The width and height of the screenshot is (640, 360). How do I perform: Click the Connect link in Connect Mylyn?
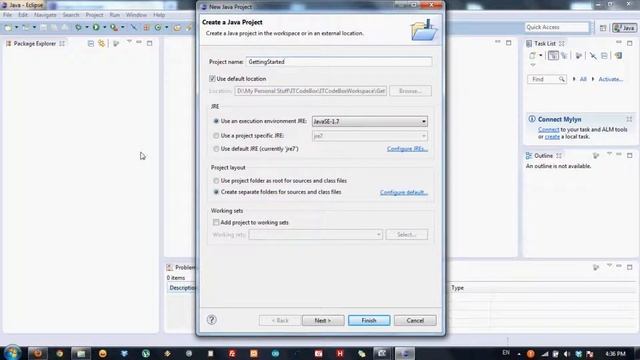pyautogui.click(x=548, y=129)
